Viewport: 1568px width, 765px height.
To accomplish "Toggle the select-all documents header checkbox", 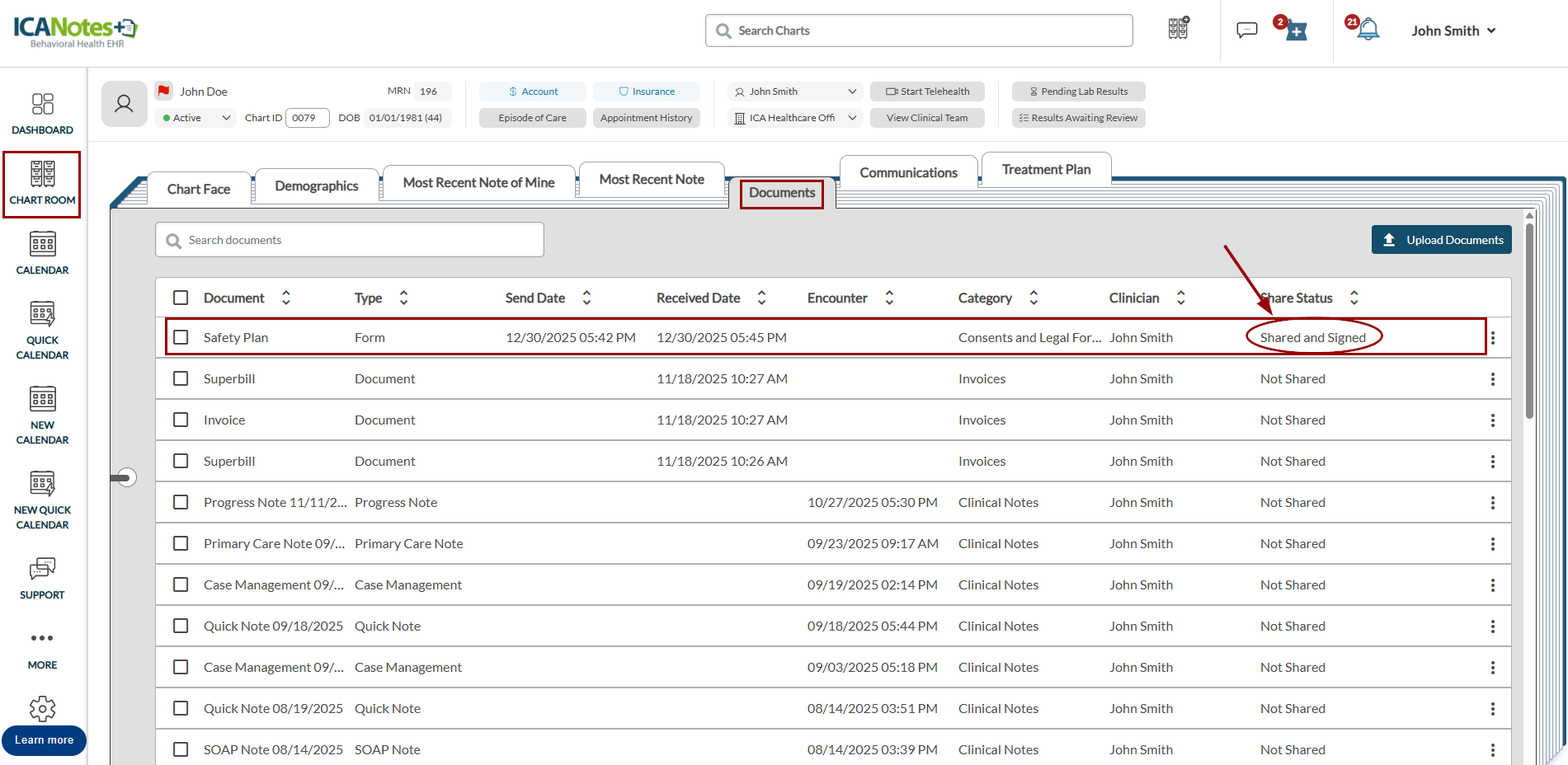I will pos(181,298).
